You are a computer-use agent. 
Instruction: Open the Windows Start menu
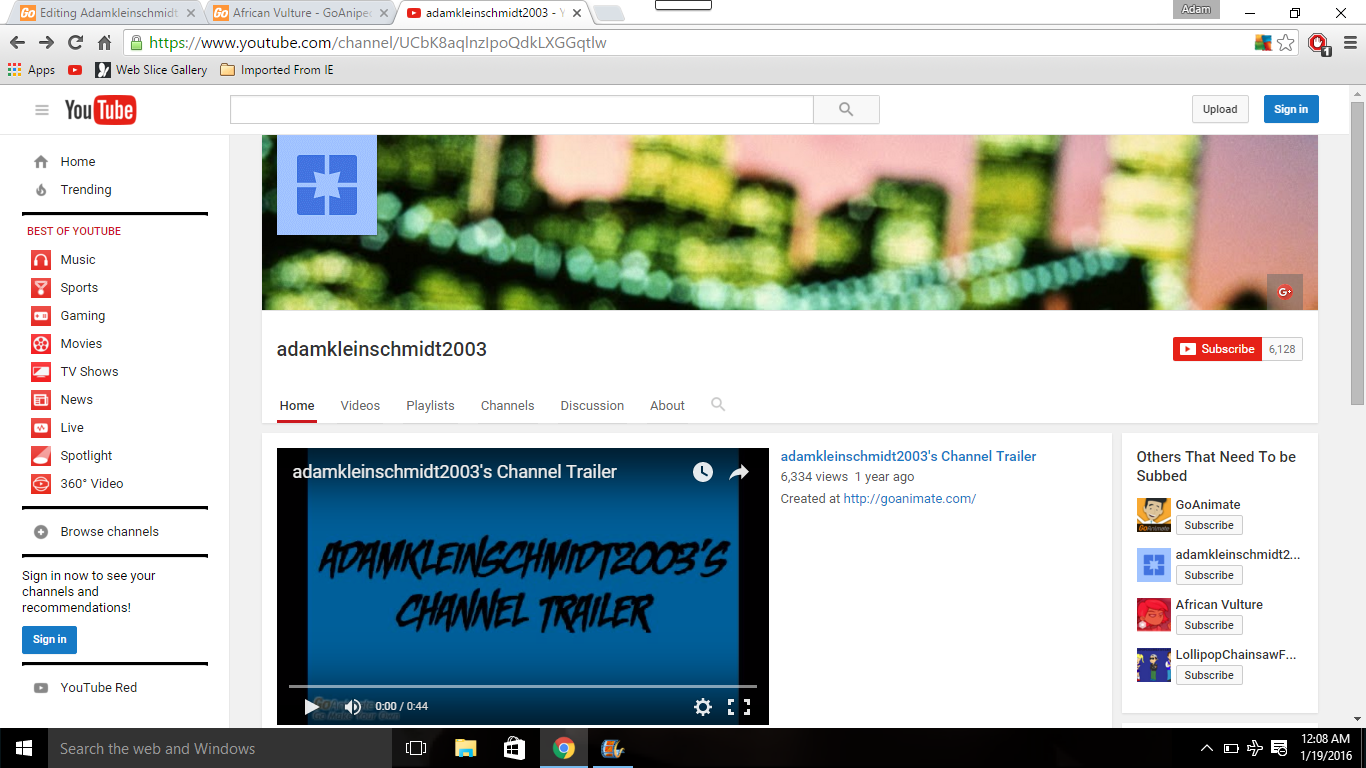click(23, 748)
